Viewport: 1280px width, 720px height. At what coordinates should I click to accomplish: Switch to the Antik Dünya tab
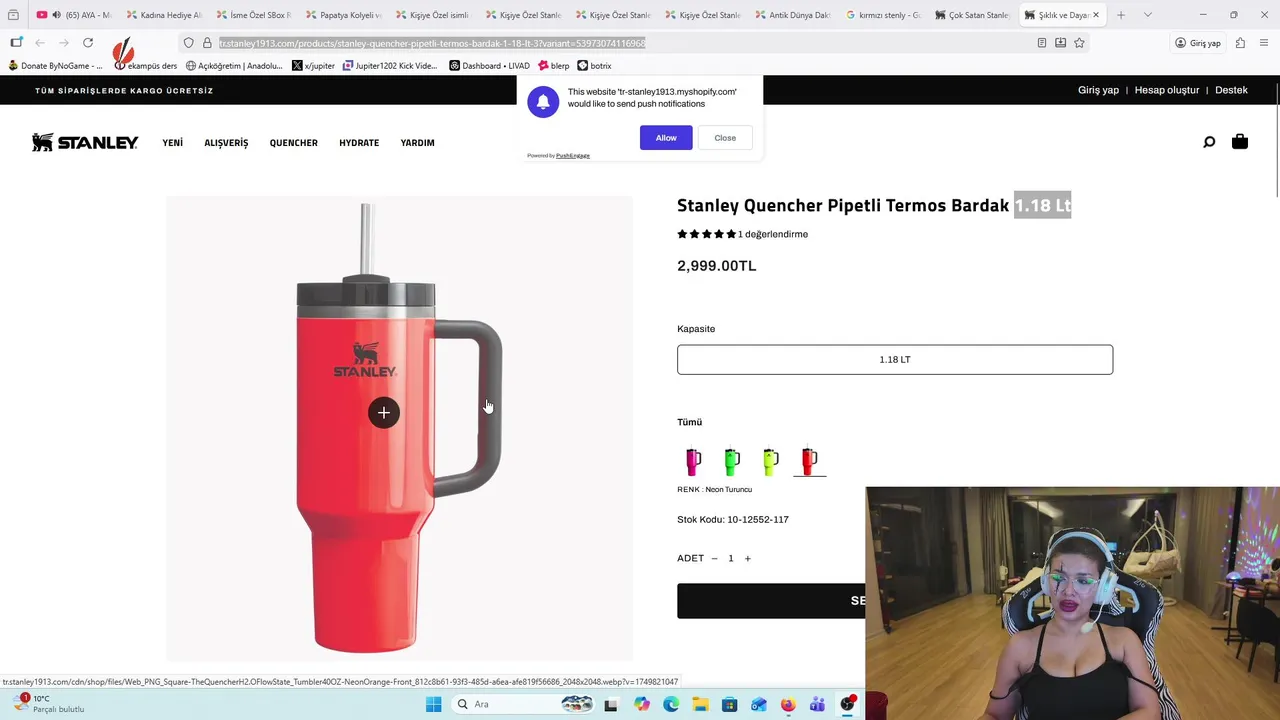792,15
